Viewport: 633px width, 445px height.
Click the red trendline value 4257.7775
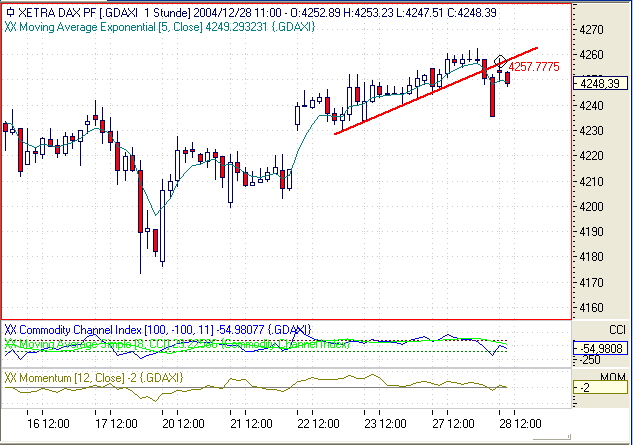click(534, 67)
